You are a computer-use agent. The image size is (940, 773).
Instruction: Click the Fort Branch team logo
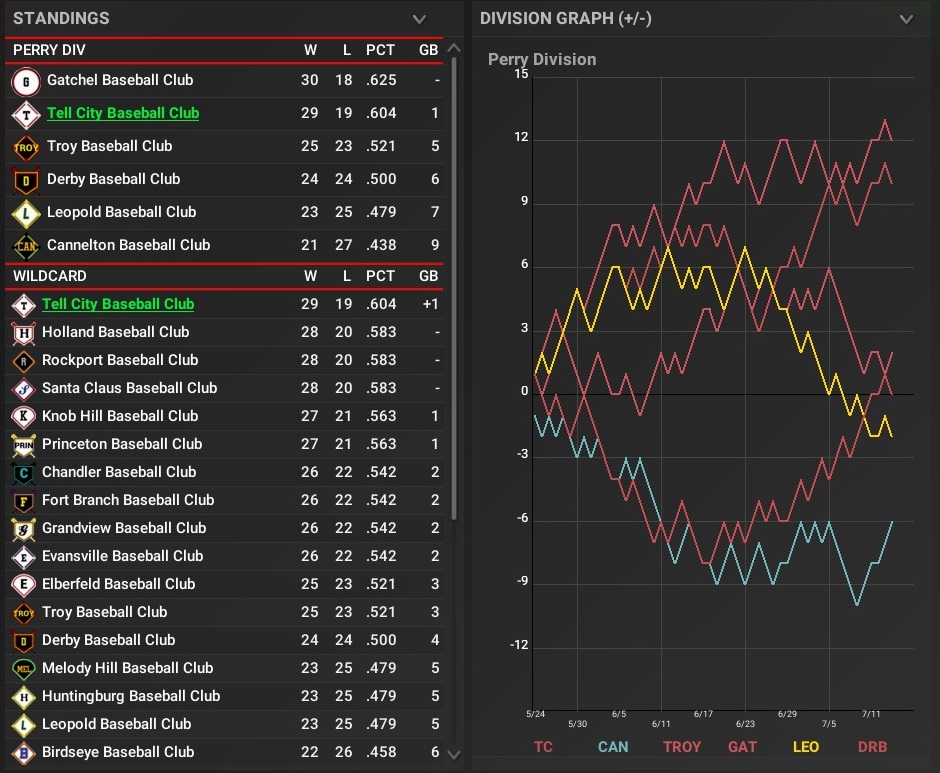(x=22, y=501)
